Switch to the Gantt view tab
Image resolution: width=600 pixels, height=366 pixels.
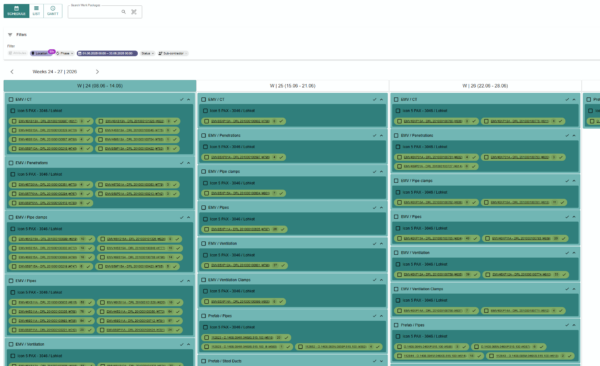point(53,11)
